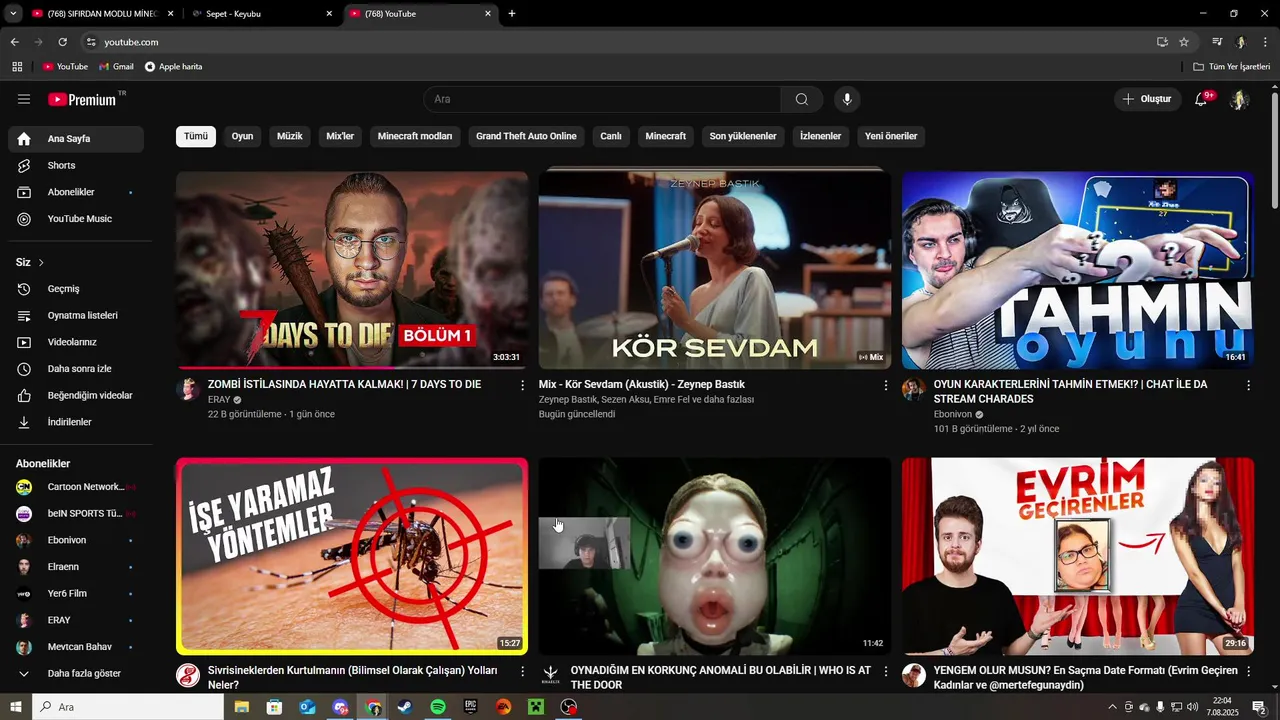Open İndirilenler downloads
Viewport: 1280px width, 720px height.
76,422
